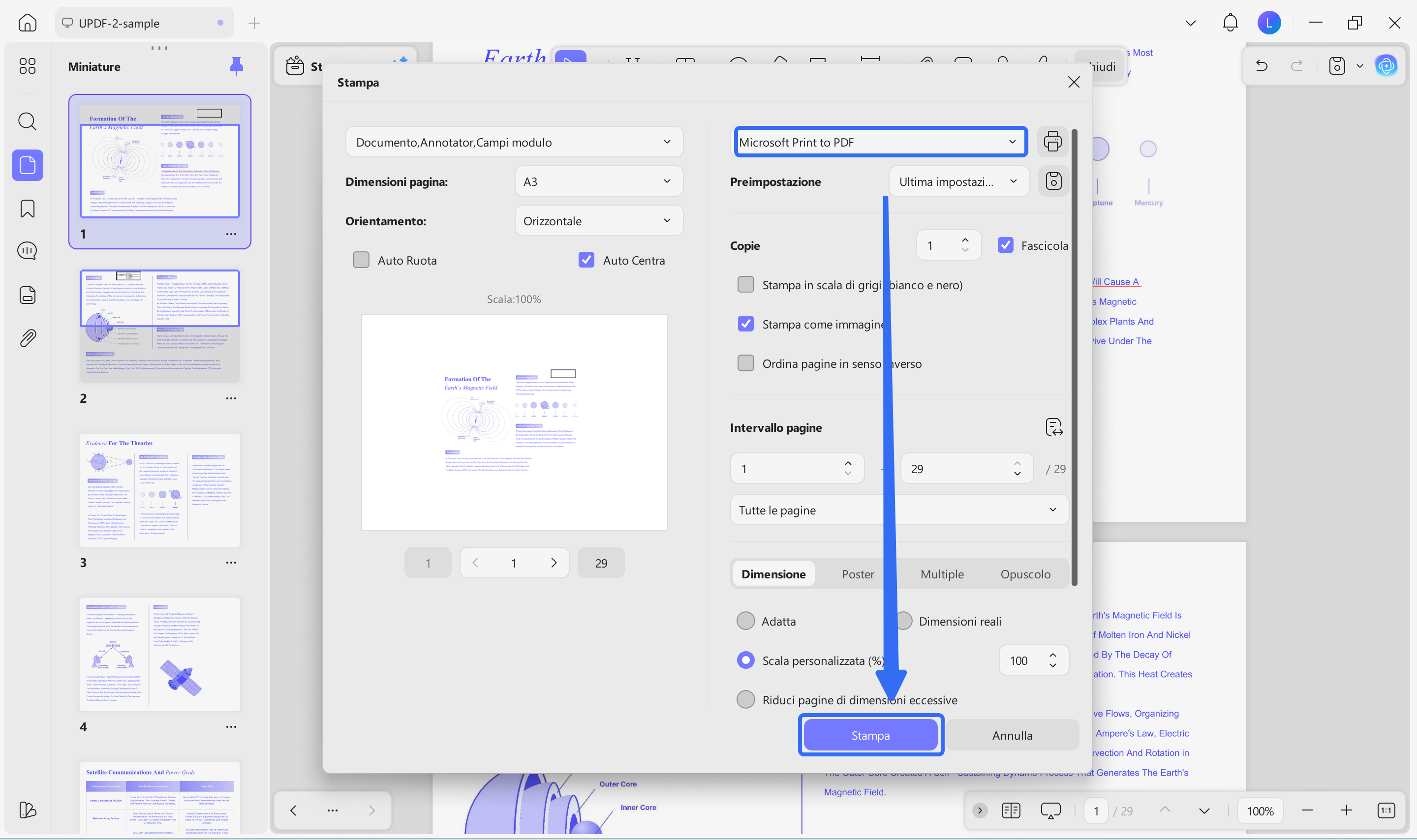Click the page range swap icon

click(x=1053, y=427)
